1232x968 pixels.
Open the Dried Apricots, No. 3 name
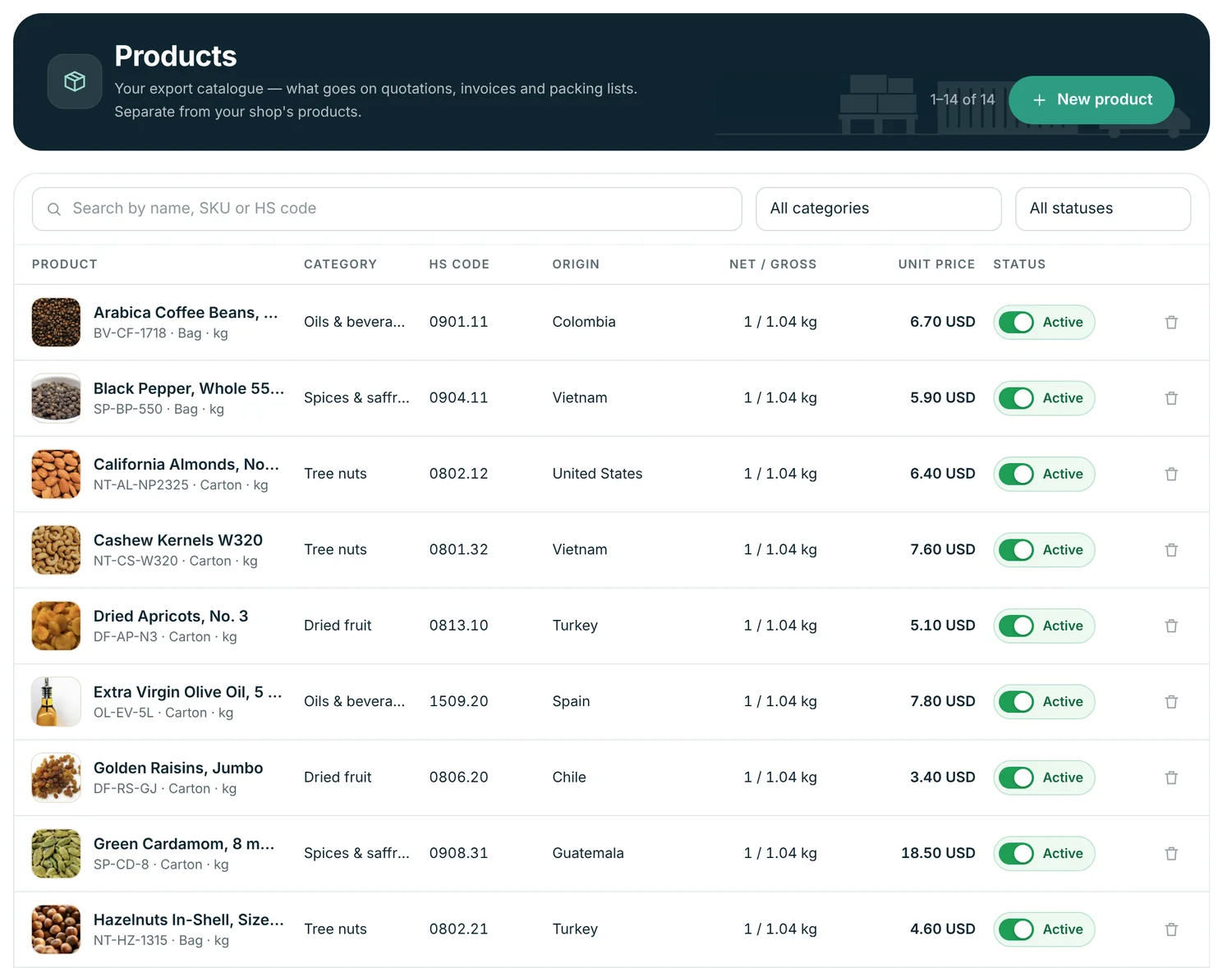pyautogui.click(x=171, y=617)
